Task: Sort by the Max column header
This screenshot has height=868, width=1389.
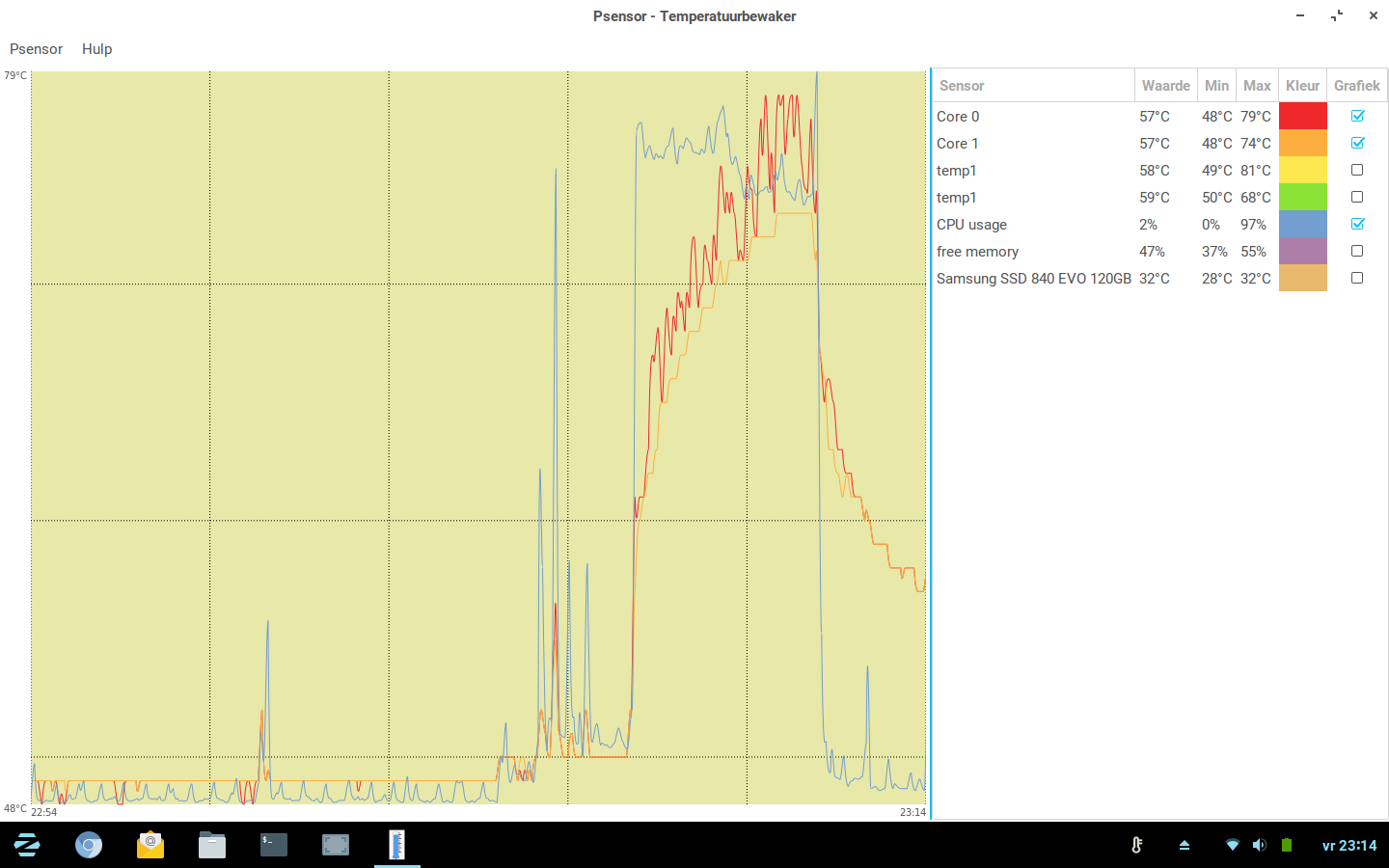Action: [1257, 86]
